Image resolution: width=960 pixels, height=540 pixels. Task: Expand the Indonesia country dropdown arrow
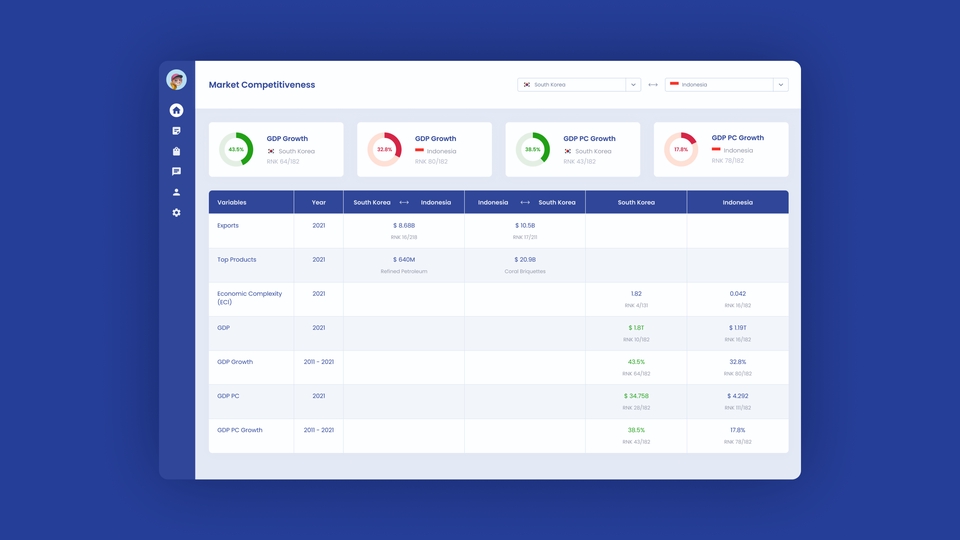click(x=781, y=84)
